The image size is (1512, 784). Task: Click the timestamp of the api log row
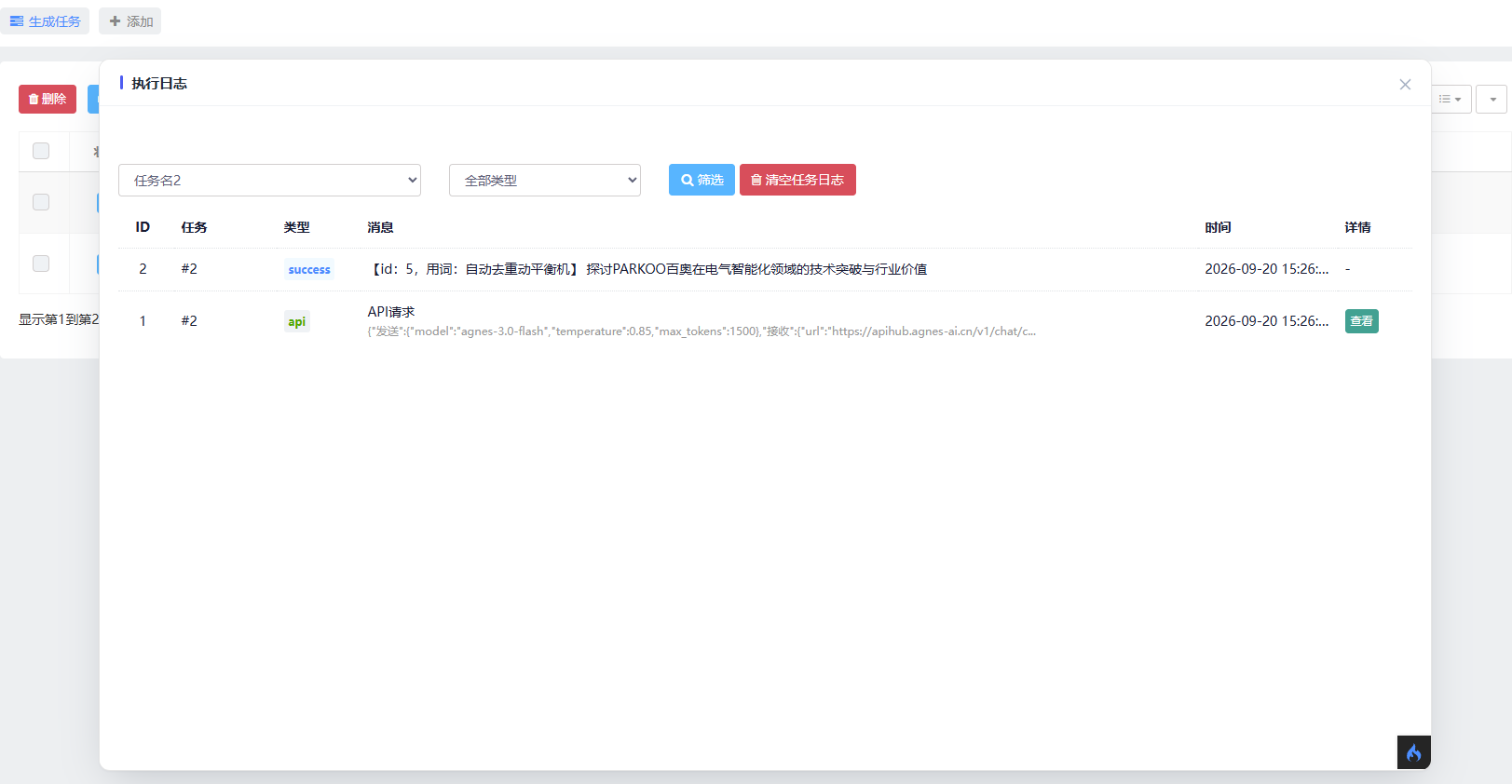(1267, 321)
